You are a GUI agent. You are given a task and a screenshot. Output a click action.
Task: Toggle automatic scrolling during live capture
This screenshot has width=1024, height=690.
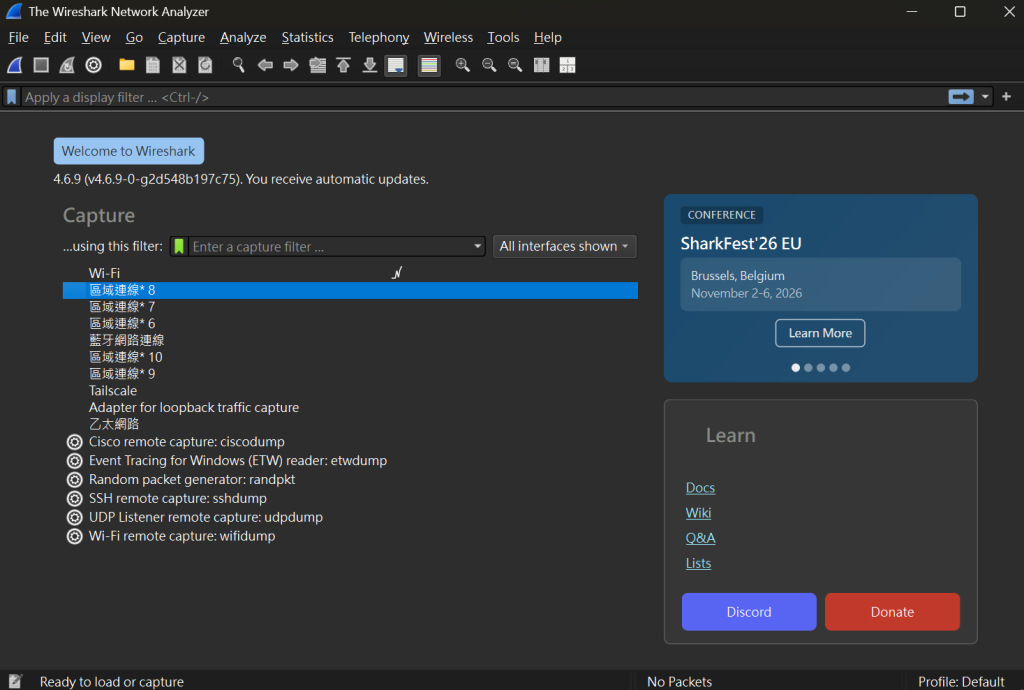[396, 65]
